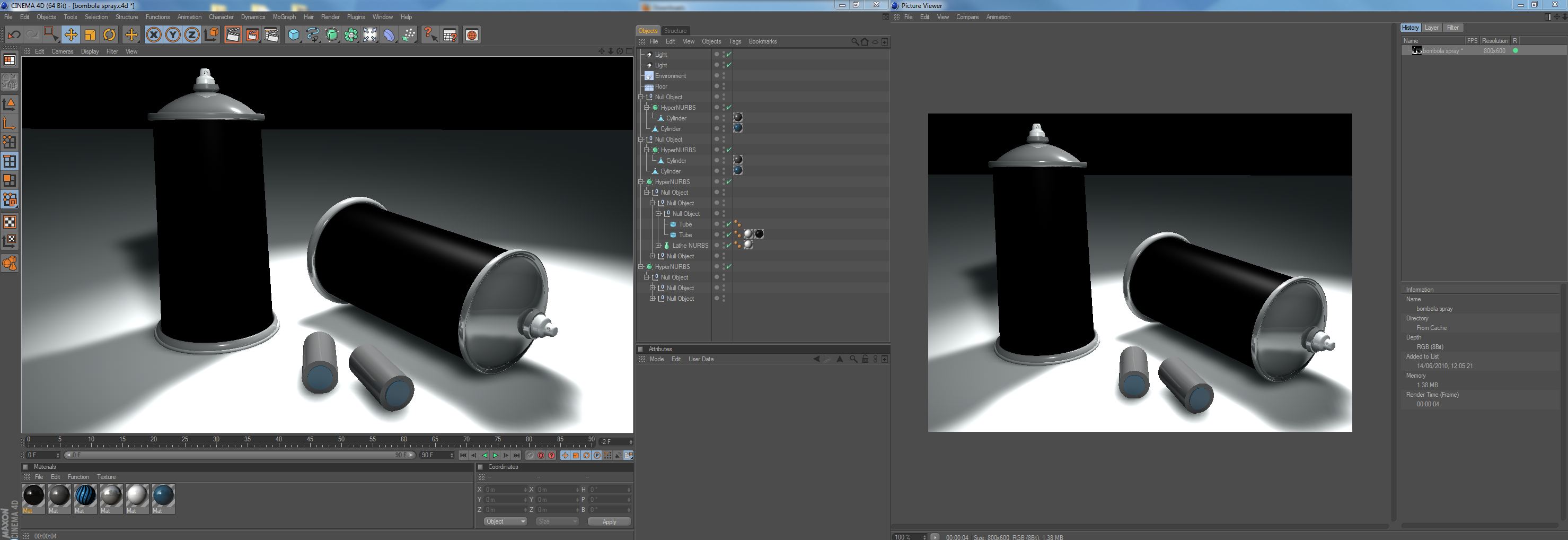
Task: Switch to the Layer tab in Picture Viewer
Action: click(x=1432, y=28)
